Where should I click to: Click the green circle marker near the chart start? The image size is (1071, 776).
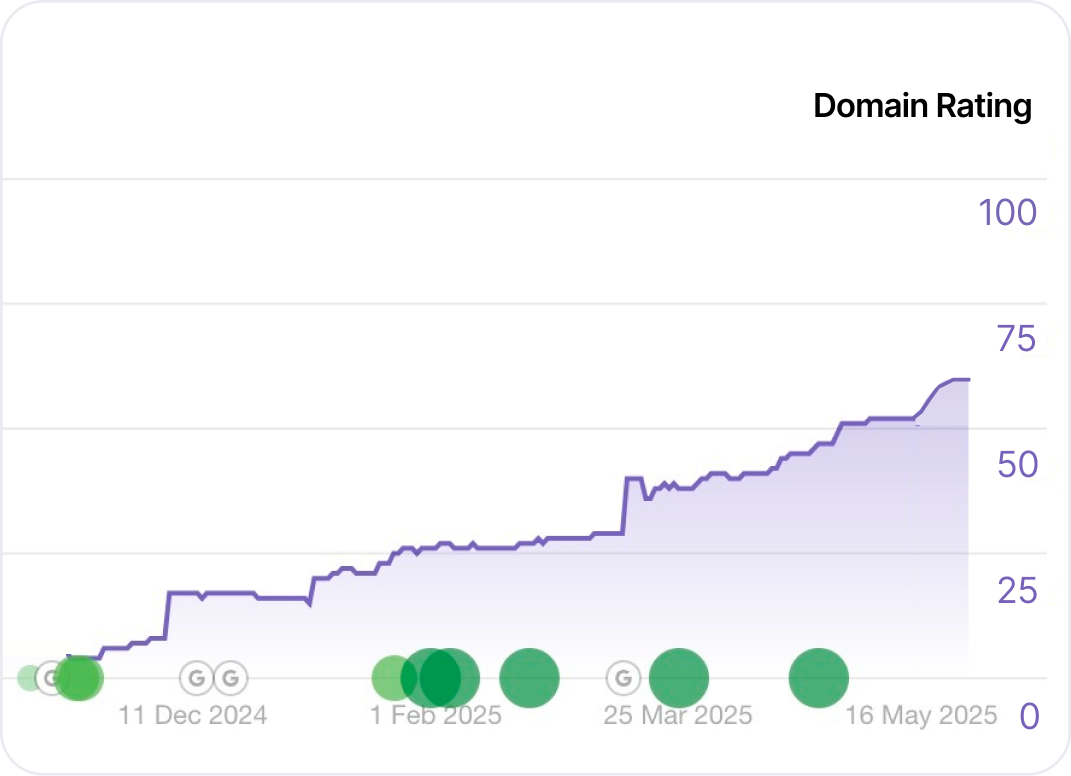pyautogui.click(x=78, y=678)
